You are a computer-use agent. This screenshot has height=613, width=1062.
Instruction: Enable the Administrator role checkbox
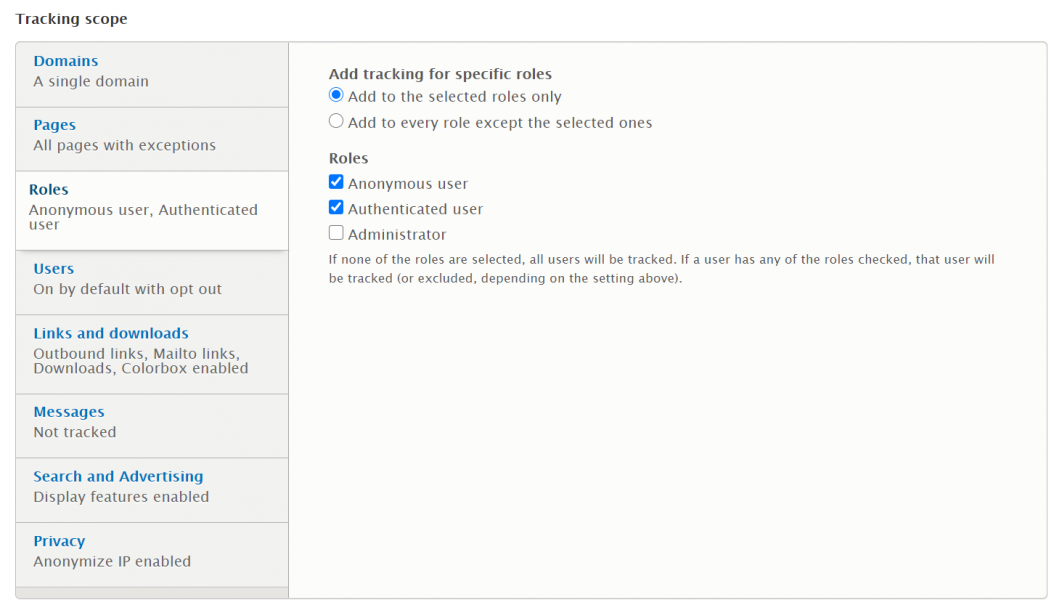(336, 233)
